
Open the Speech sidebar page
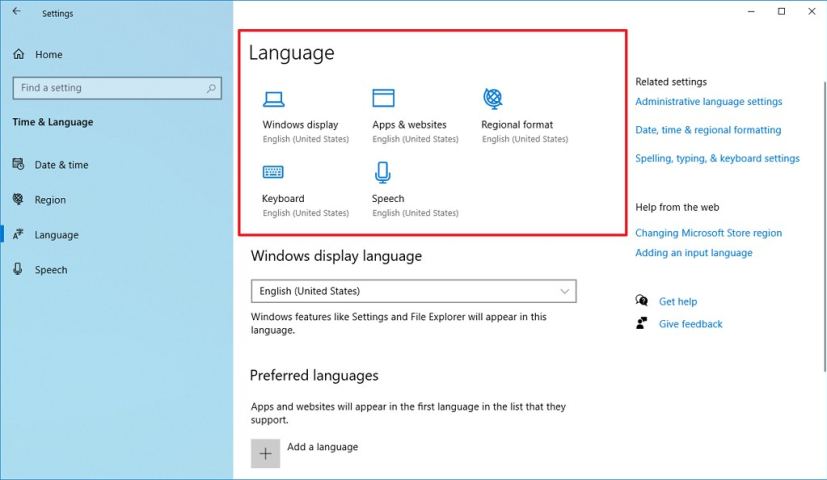(51, 270)
